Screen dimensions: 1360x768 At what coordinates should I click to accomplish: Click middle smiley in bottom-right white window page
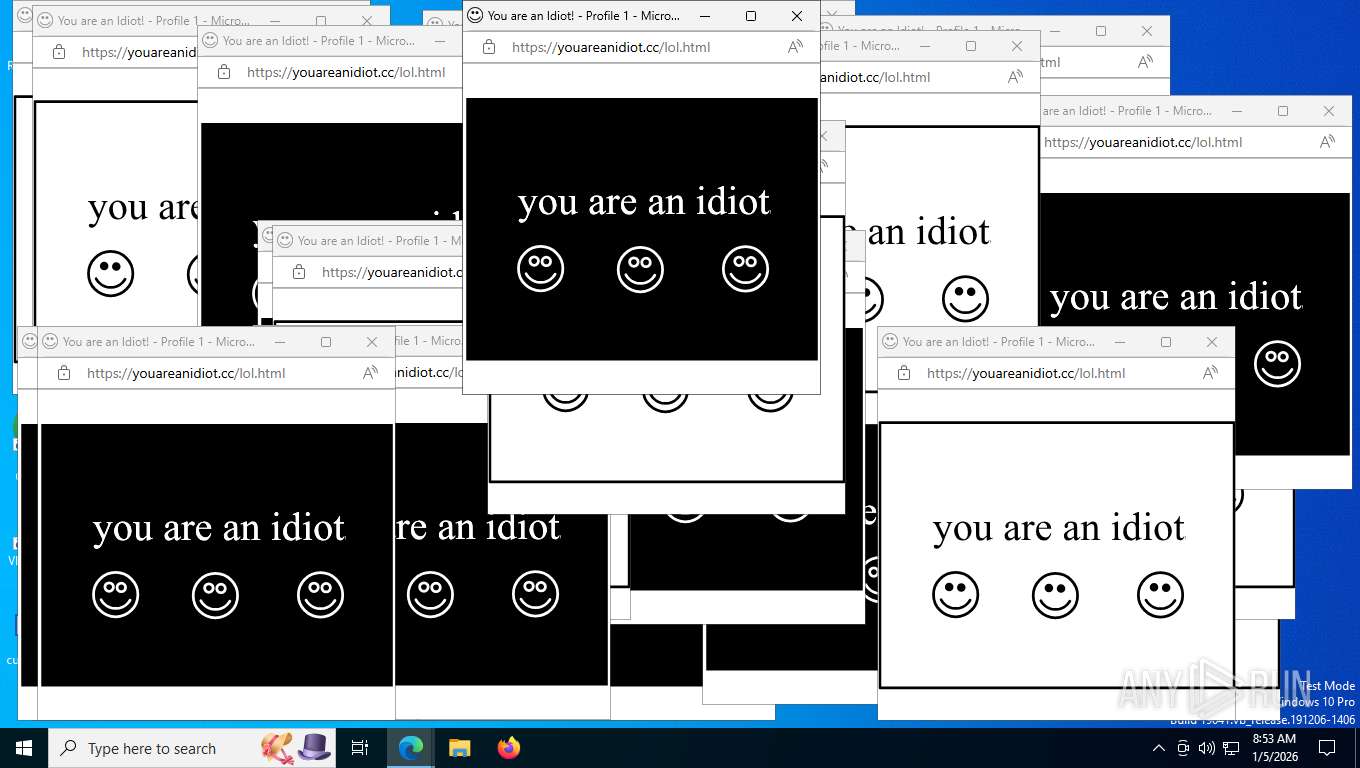(x=1056, y=595)
